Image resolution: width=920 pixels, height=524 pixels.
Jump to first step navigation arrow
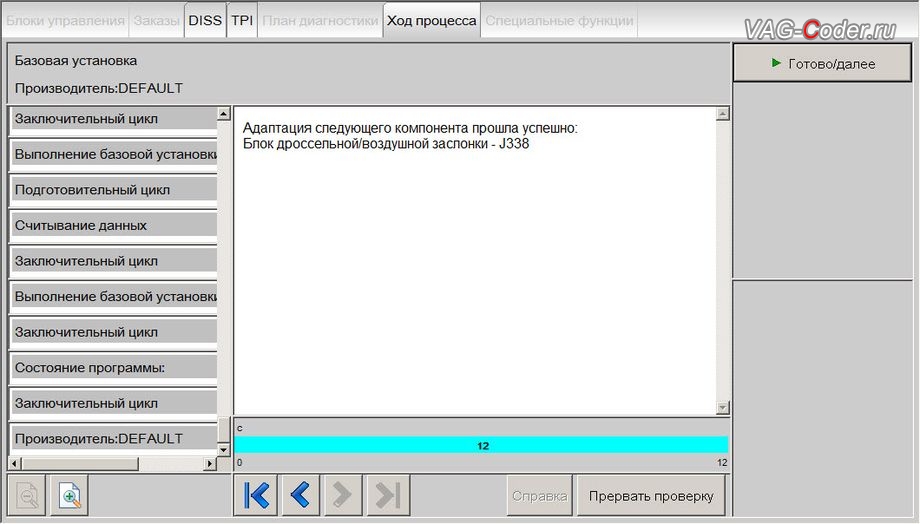tap(256, 495)
